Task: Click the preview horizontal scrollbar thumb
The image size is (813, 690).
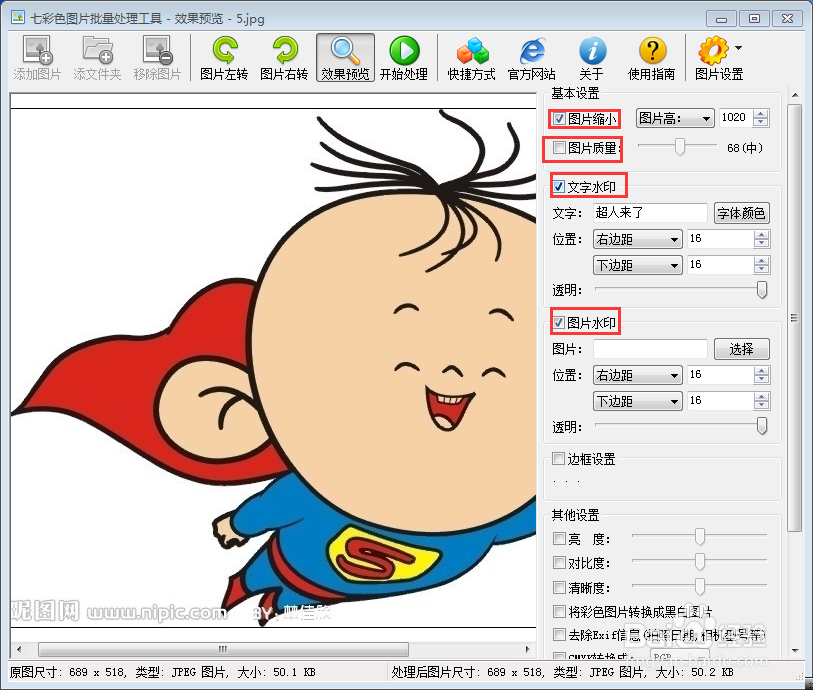Action: click(223, 649)
